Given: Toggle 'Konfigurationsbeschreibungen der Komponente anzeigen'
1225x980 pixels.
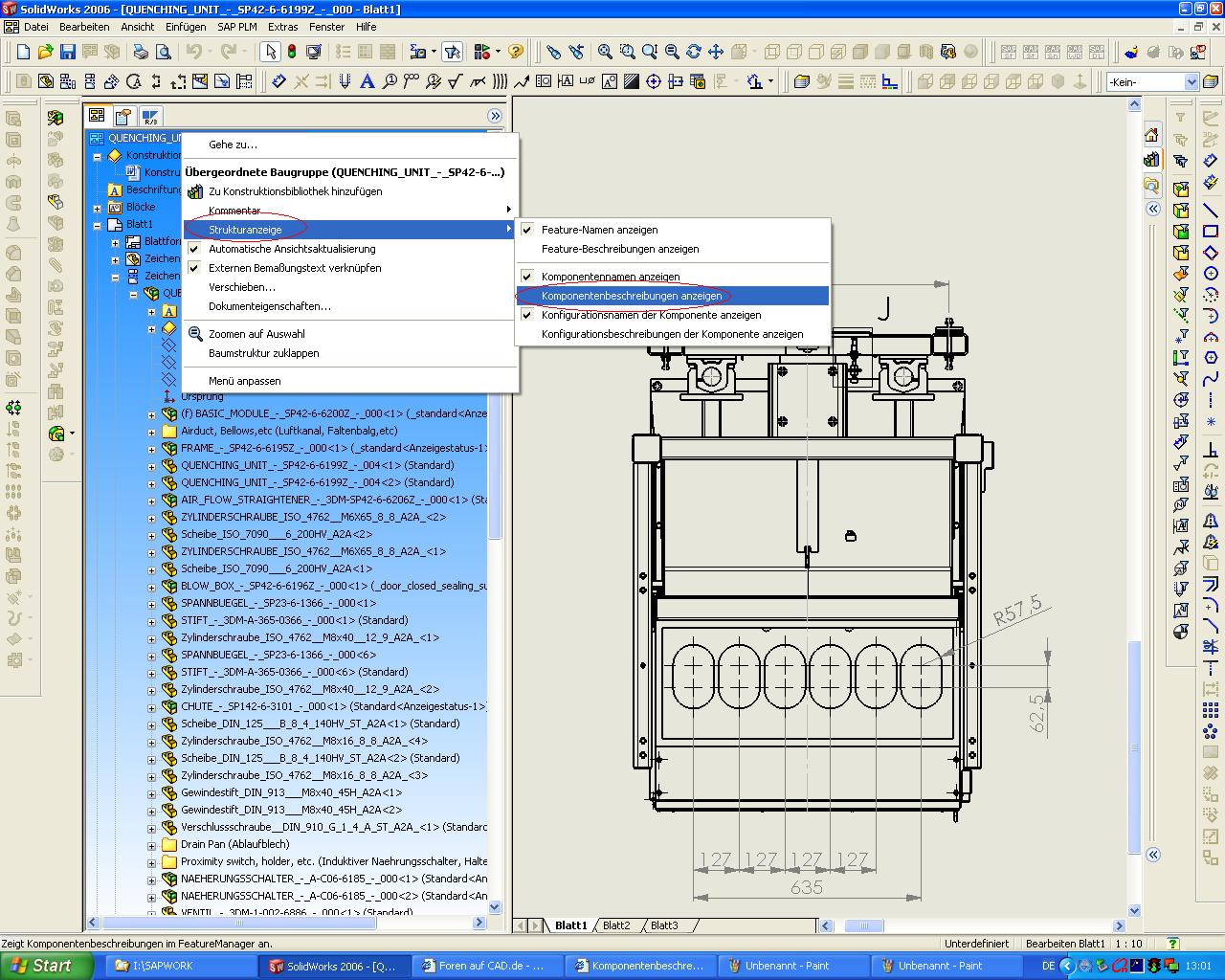Looking at the screenshot, I should 674,334.
